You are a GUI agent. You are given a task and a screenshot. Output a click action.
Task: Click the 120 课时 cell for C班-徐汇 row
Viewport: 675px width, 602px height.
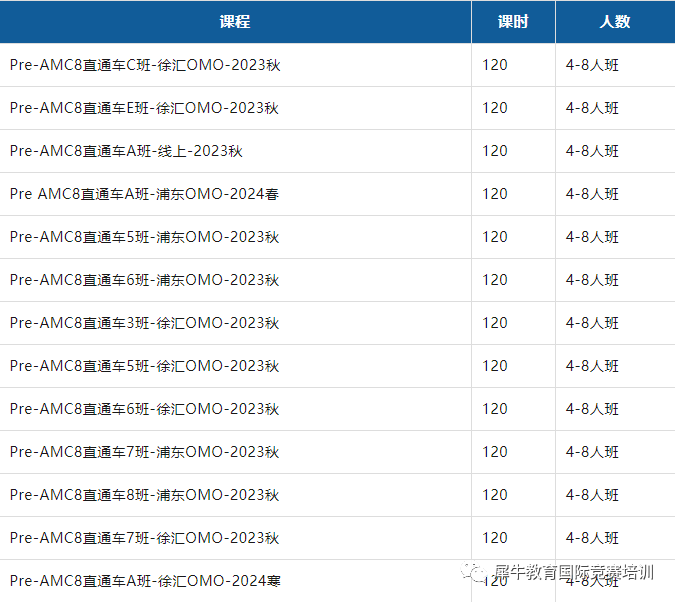(495, 65)
